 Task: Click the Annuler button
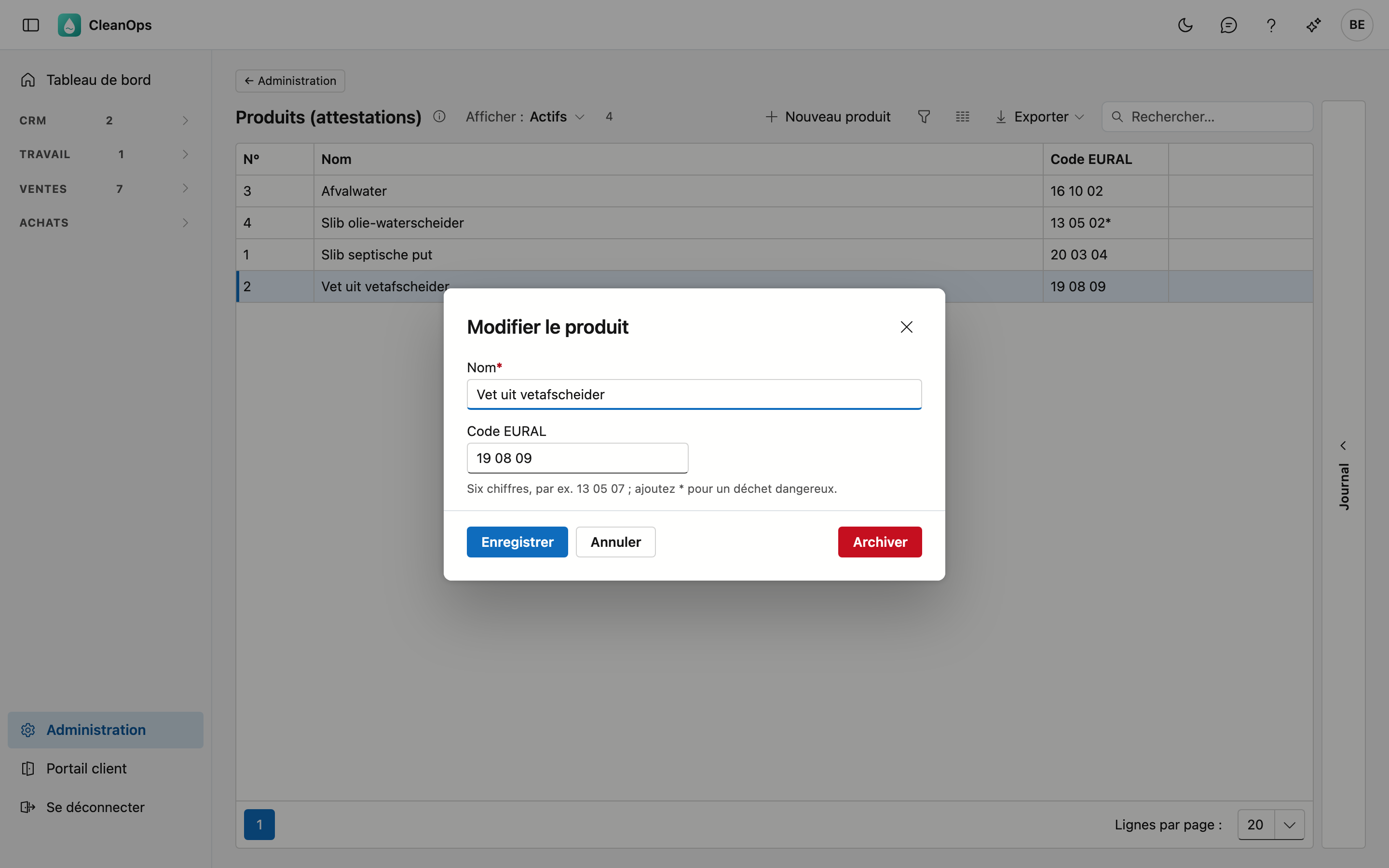[x=615, y=542]
